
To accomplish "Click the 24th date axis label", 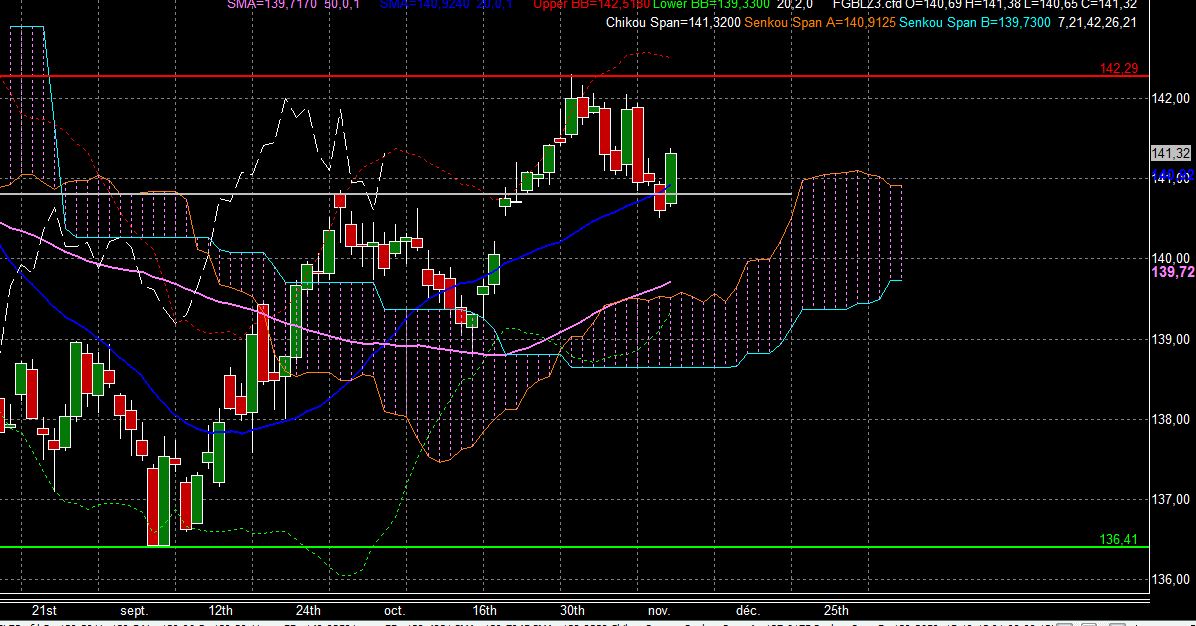I will 308,610.
